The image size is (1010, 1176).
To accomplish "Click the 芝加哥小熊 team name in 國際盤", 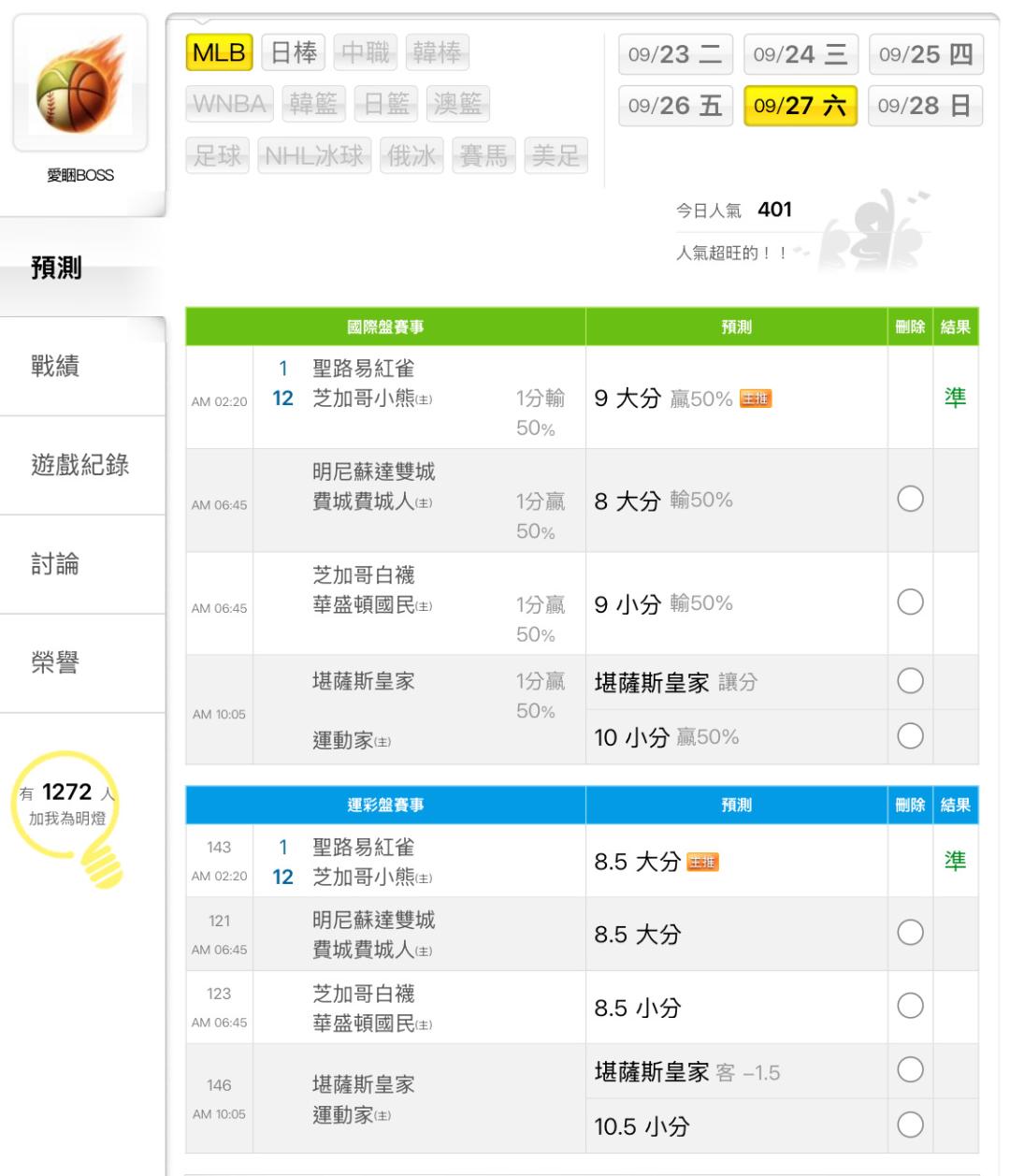I will pyautogui.click(x=363, y=399).
